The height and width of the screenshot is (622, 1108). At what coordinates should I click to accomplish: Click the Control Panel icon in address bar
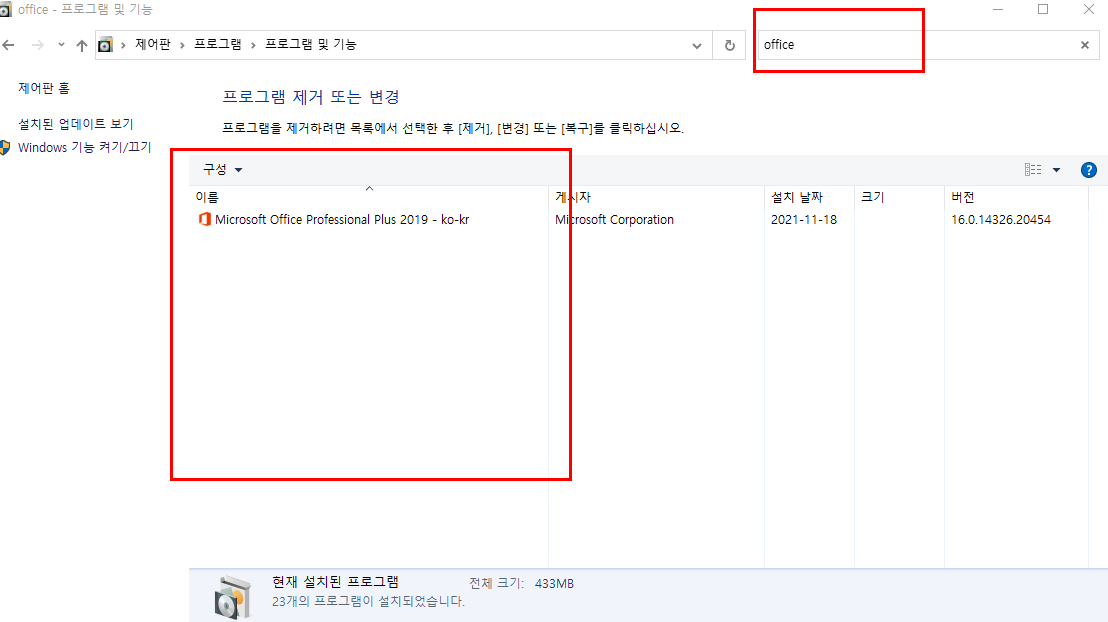[105, 45]
